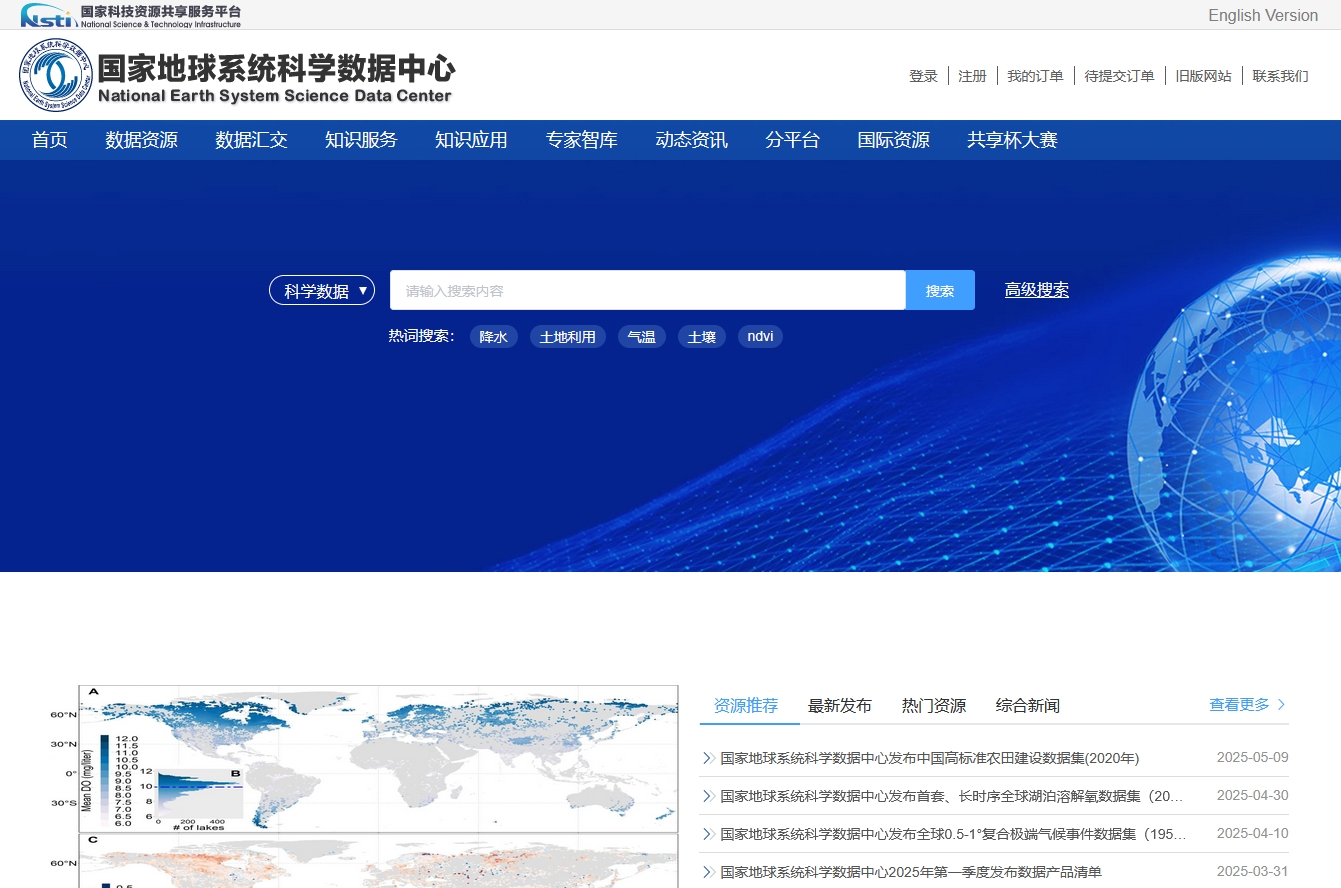
Task: Open 知识应用 navigation menu
Action: tap(471, 140)
